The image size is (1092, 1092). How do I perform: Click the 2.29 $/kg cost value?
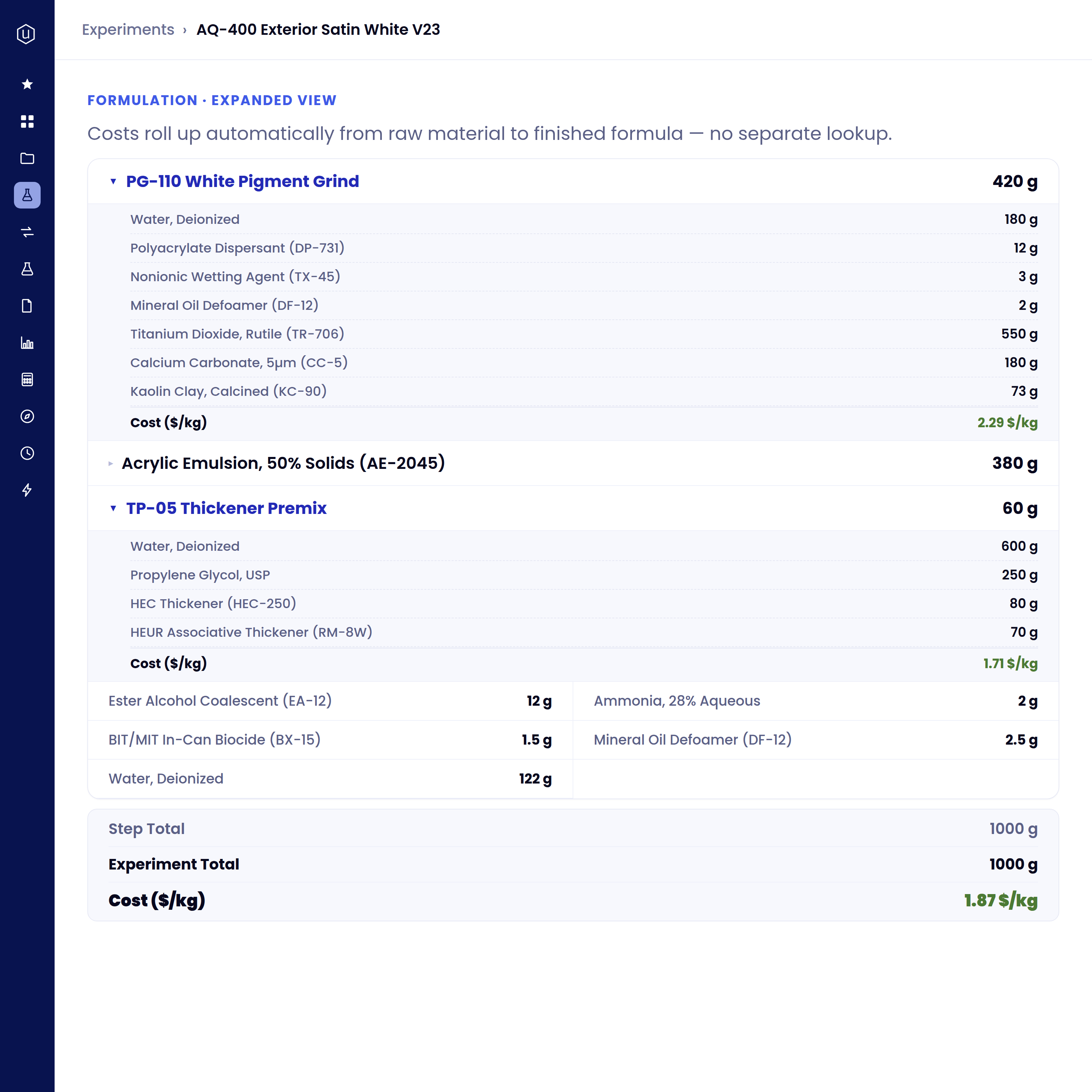pyautogui.click(x=1007, y=423)
